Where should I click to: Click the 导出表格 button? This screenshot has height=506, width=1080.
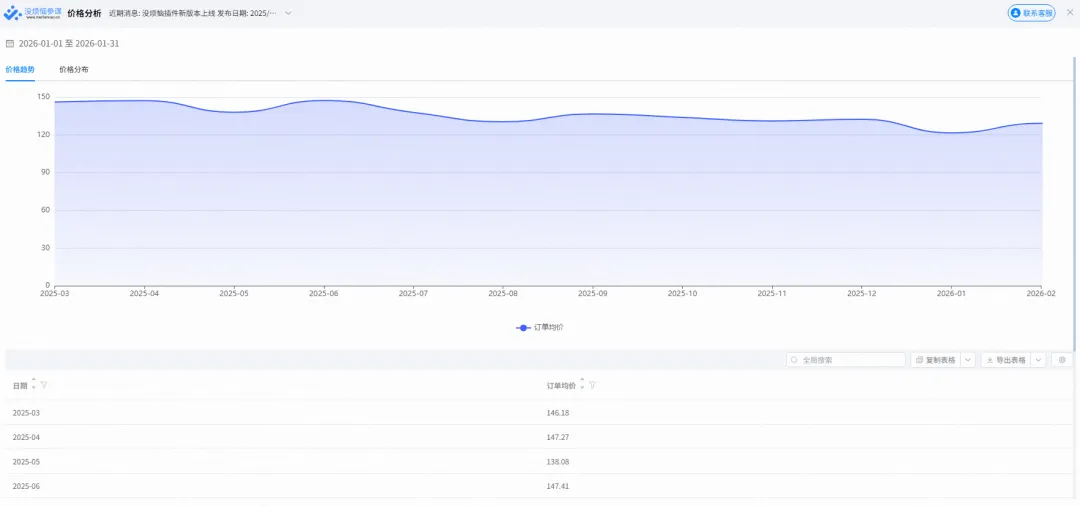pos(1006,360)
